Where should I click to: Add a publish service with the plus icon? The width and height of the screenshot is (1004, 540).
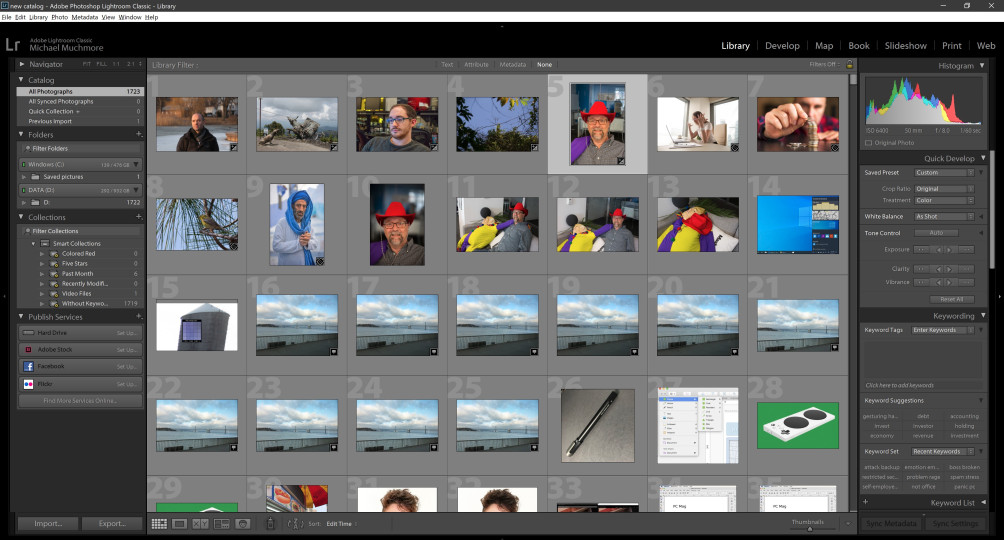click(x=138, y=316)
